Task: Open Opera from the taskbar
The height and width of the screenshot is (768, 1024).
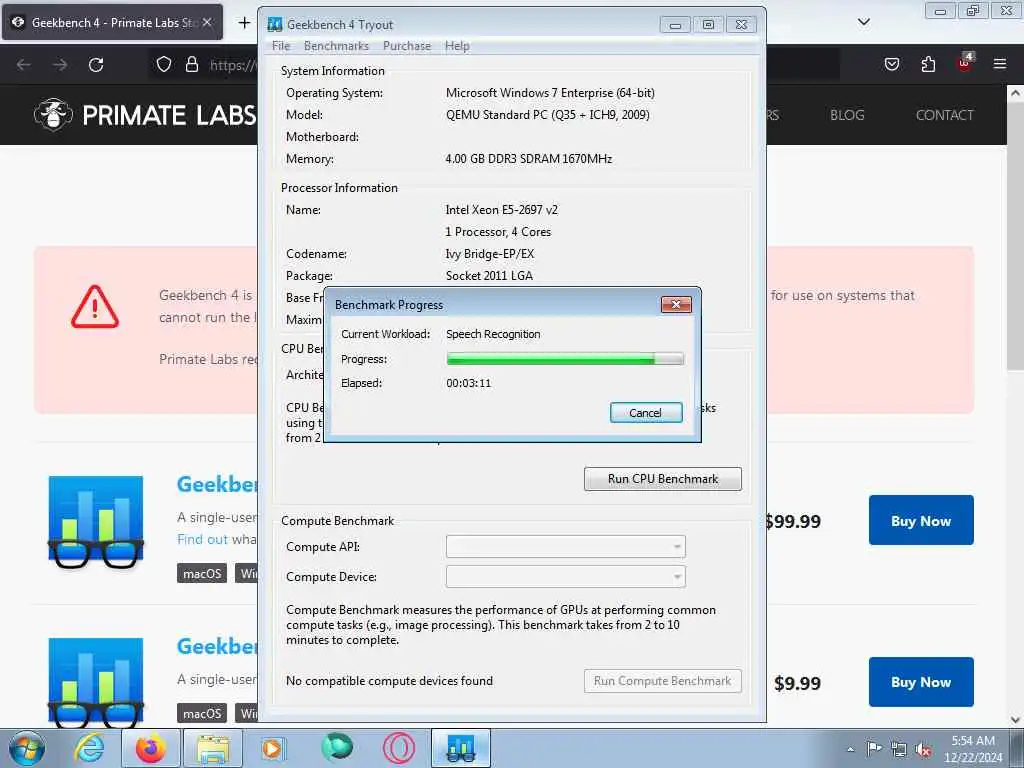Action: pos(398,748)
